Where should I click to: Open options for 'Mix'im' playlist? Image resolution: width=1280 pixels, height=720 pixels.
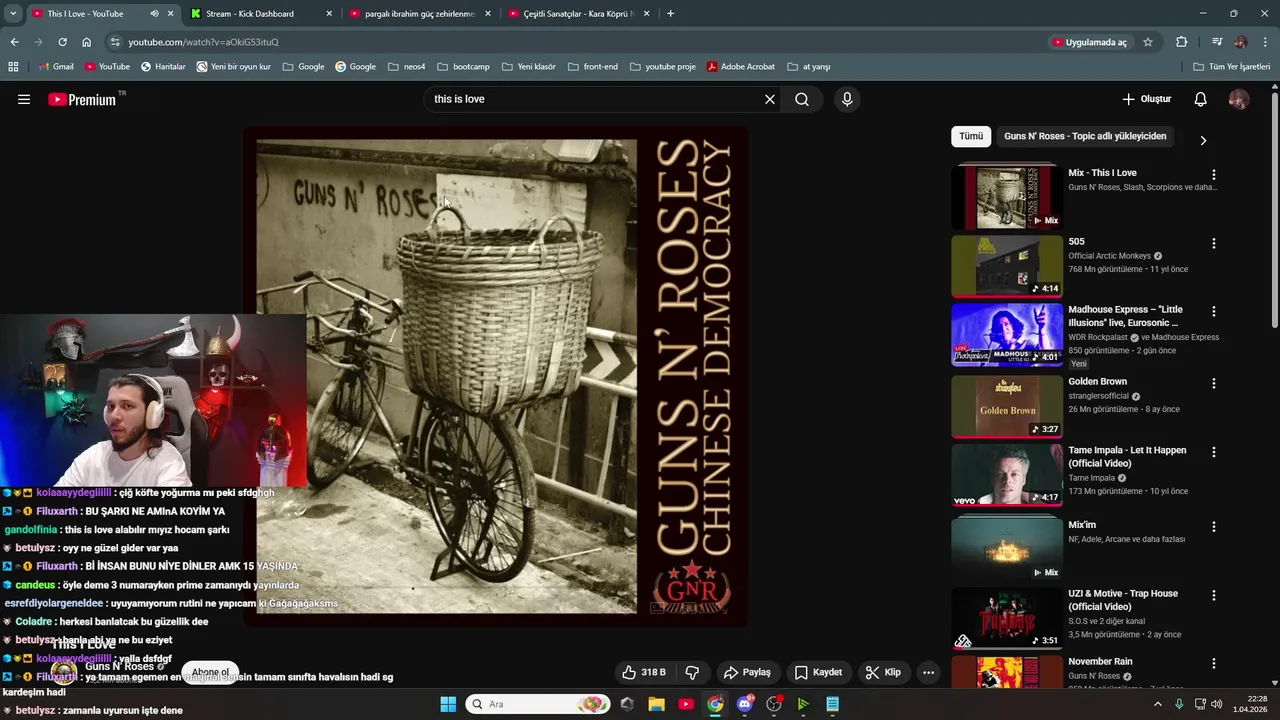1214,526
